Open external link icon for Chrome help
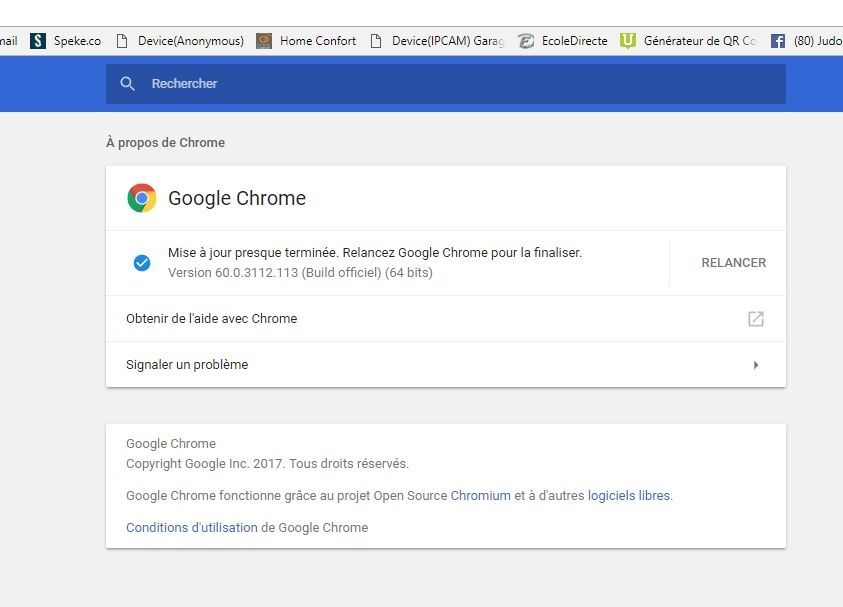843x607 pixels. point(756,319)
